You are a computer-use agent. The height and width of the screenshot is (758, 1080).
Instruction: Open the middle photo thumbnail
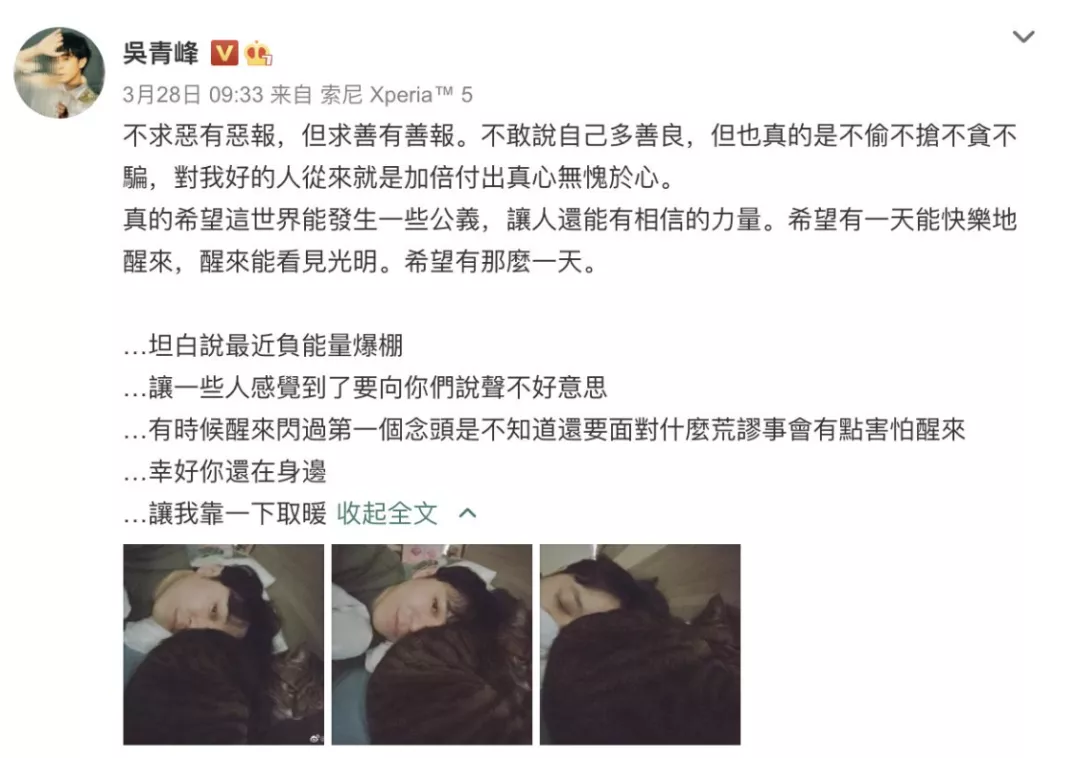click(432, 644)
